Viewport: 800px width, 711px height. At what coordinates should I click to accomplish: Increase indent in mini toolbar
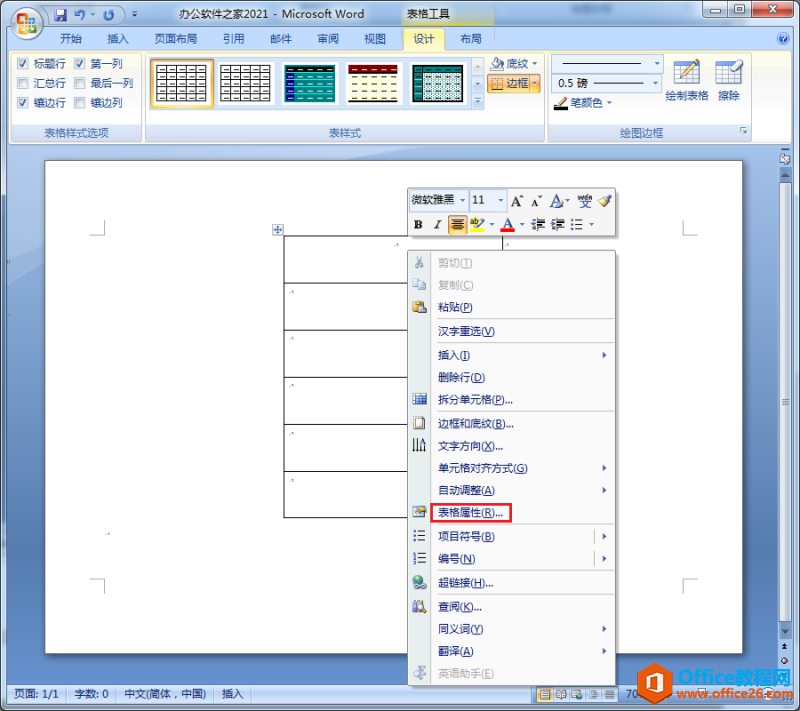click(x=557, y=224)
